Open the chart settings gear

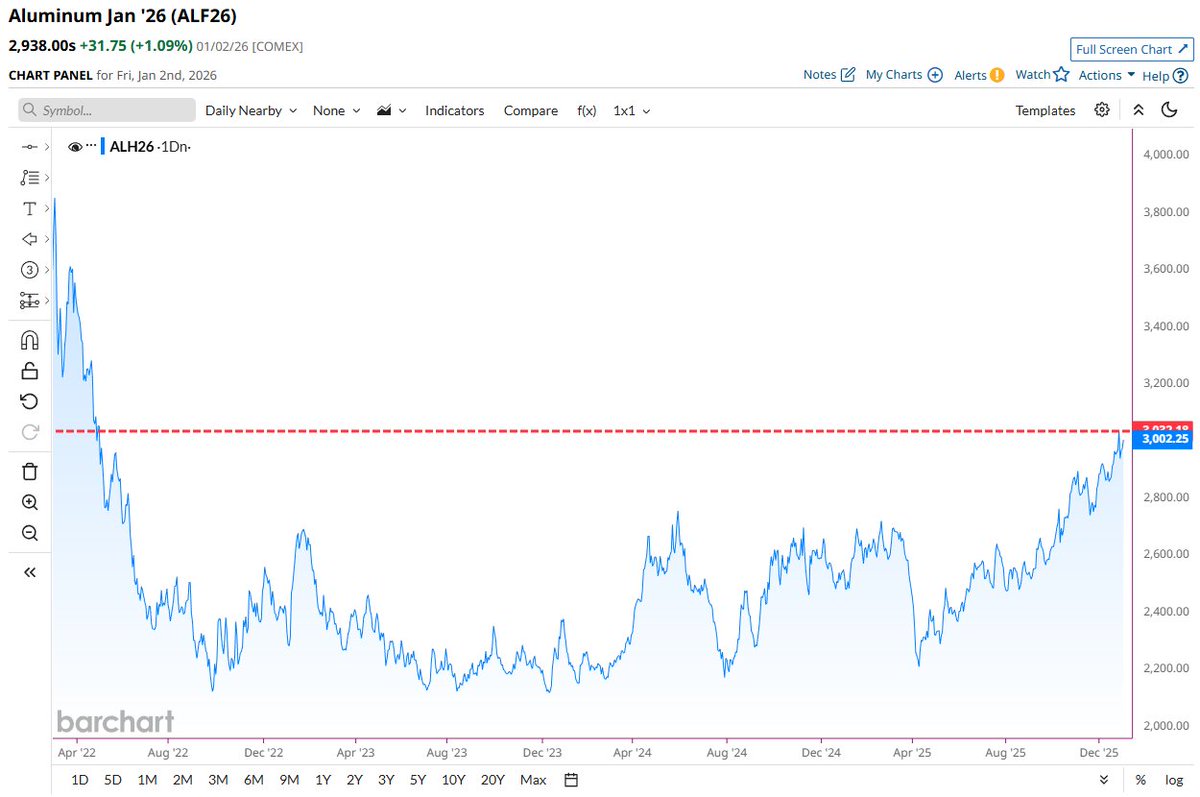click(1101, 110)
